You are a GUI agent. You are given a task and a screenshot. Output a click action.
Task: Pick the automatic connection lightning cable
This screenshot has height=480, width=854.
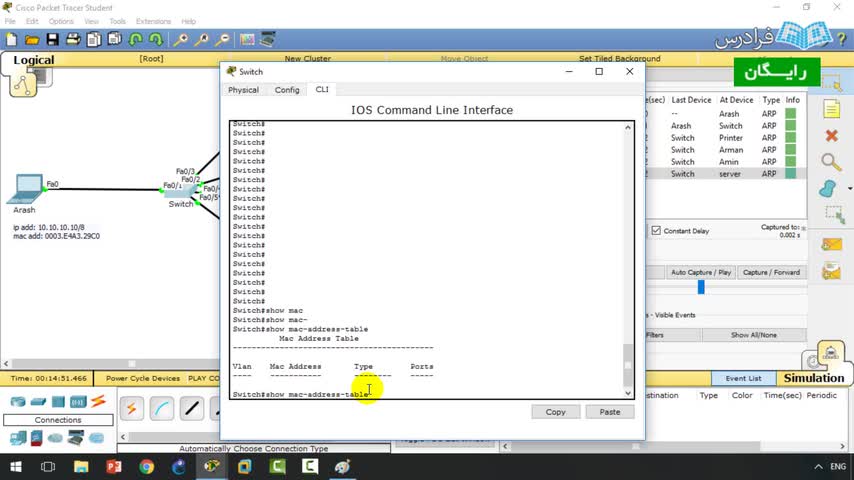point(132,409)
